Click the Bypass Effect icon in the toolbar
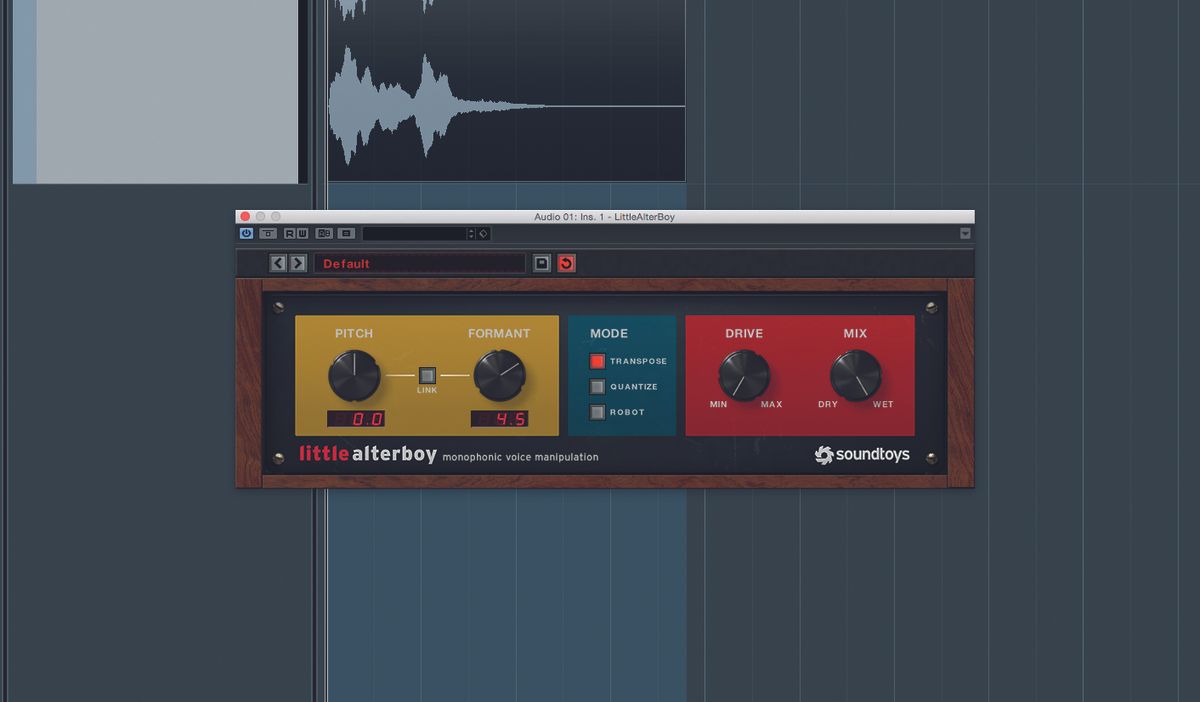 [x=266, y=233]
